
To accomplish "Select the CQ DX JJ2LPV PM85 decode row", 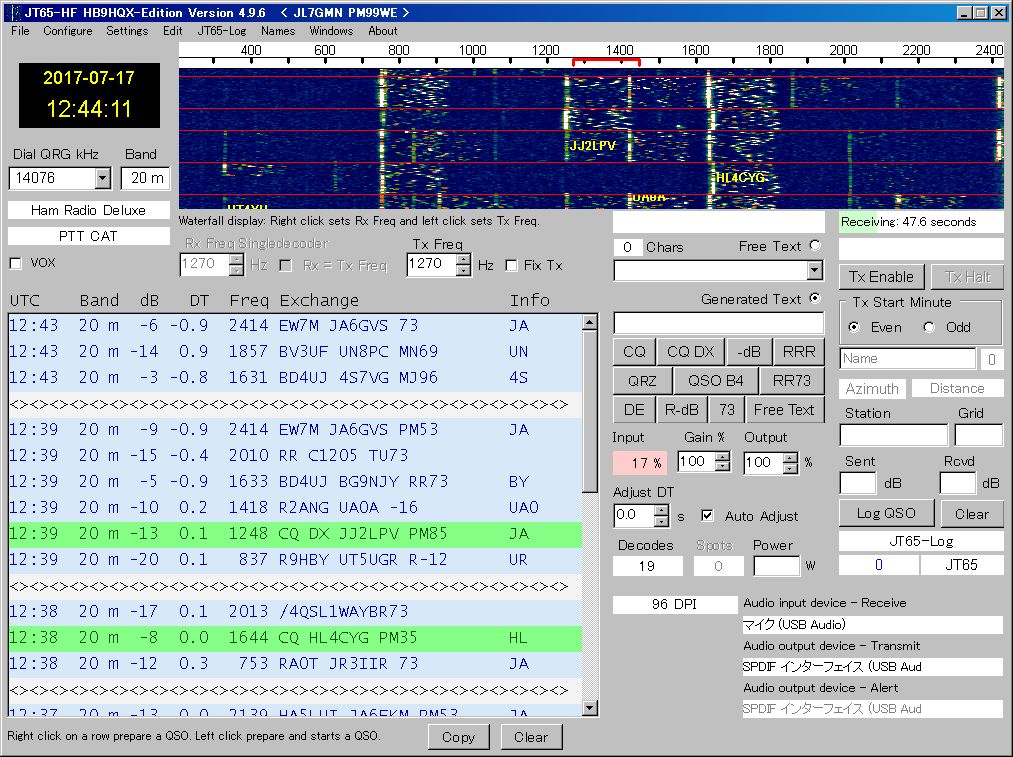I will coord(295,534).
